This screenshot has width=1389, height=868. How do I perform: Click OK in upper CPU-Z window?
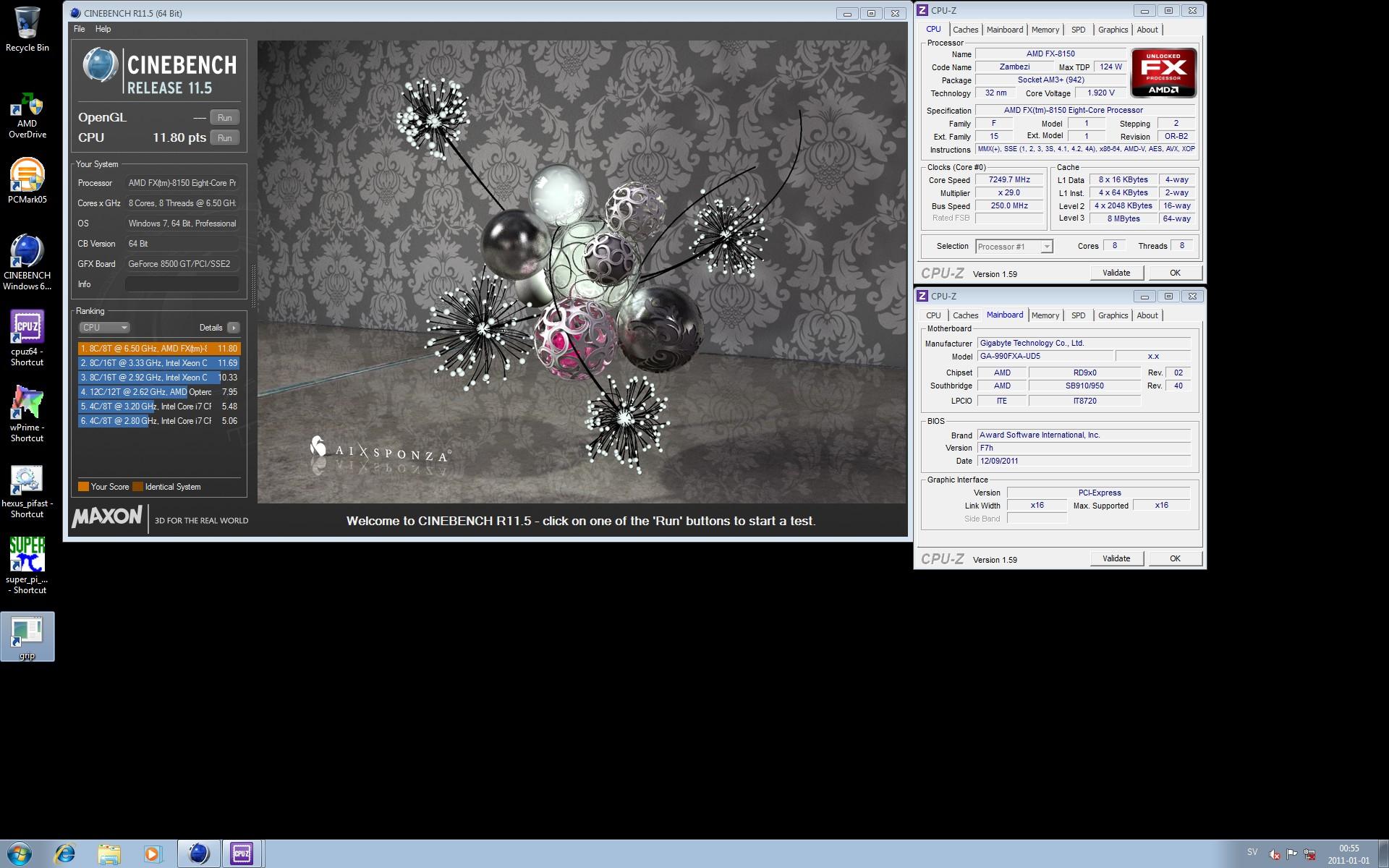(1175, 273)
